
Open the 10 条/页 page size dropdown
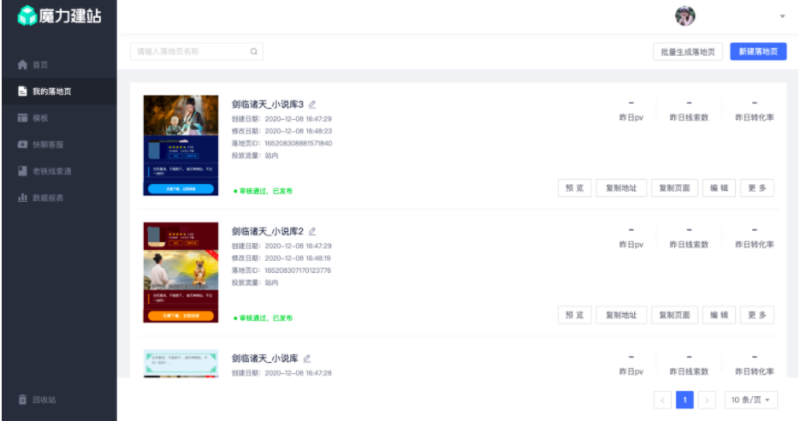751,400
